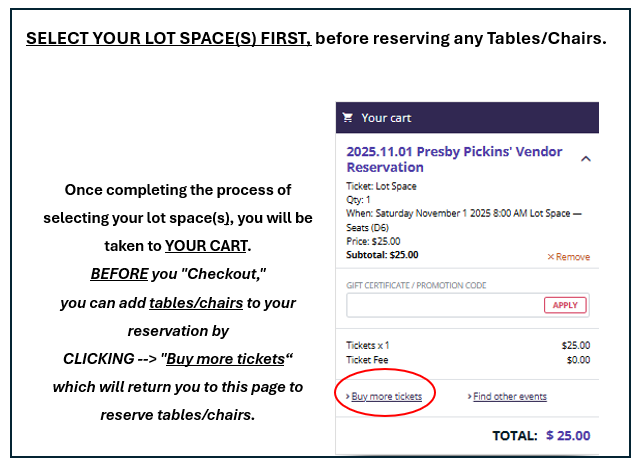This screenshot has height=461, width=633.
Task: Click the shopping cart icon in header
Action: [x=348, y=117]
